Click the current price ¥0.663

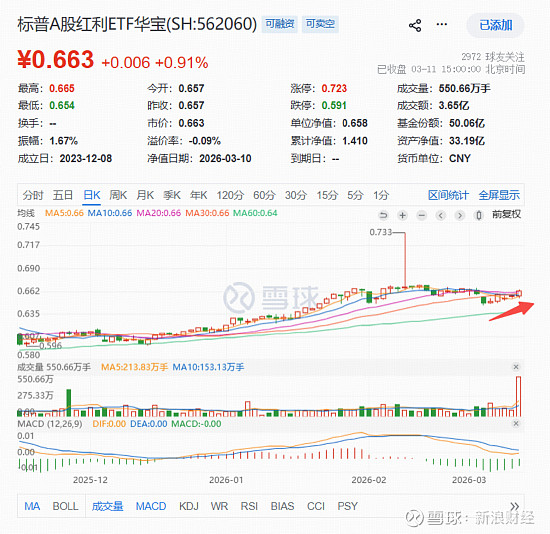55,59
